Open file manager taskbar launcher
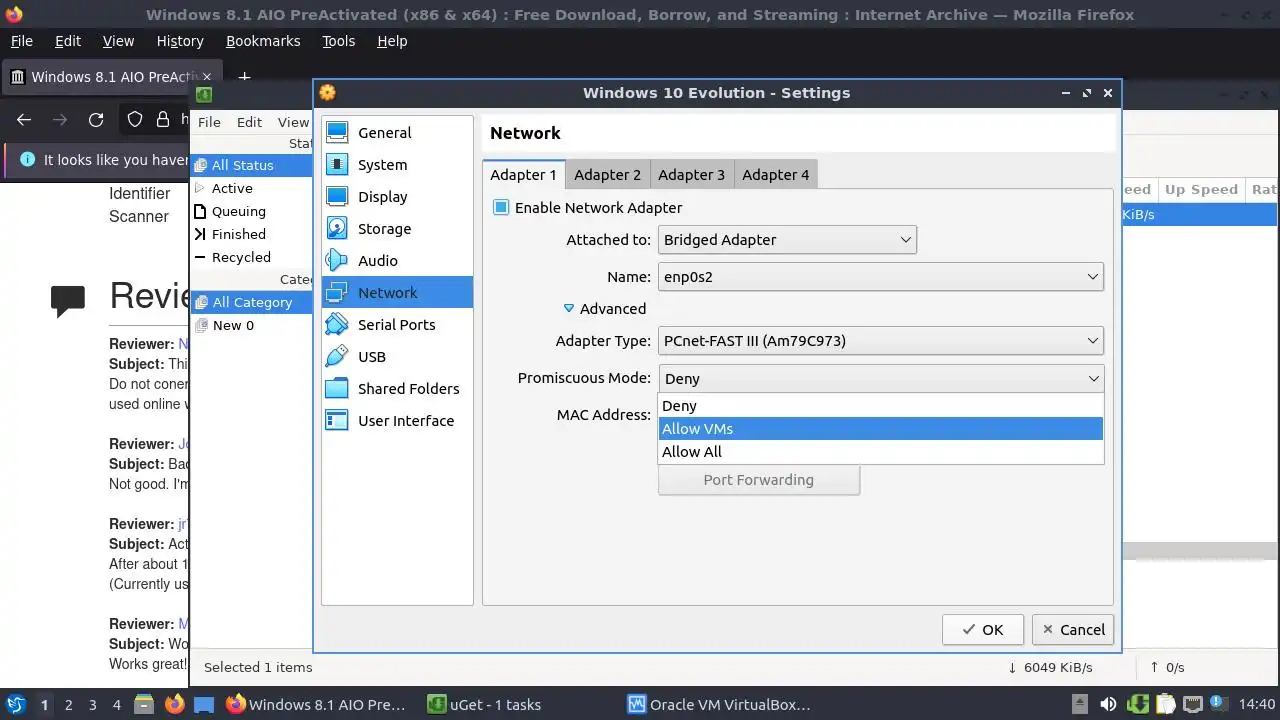This screenshot has width=1280, height=720. [143, 704]
